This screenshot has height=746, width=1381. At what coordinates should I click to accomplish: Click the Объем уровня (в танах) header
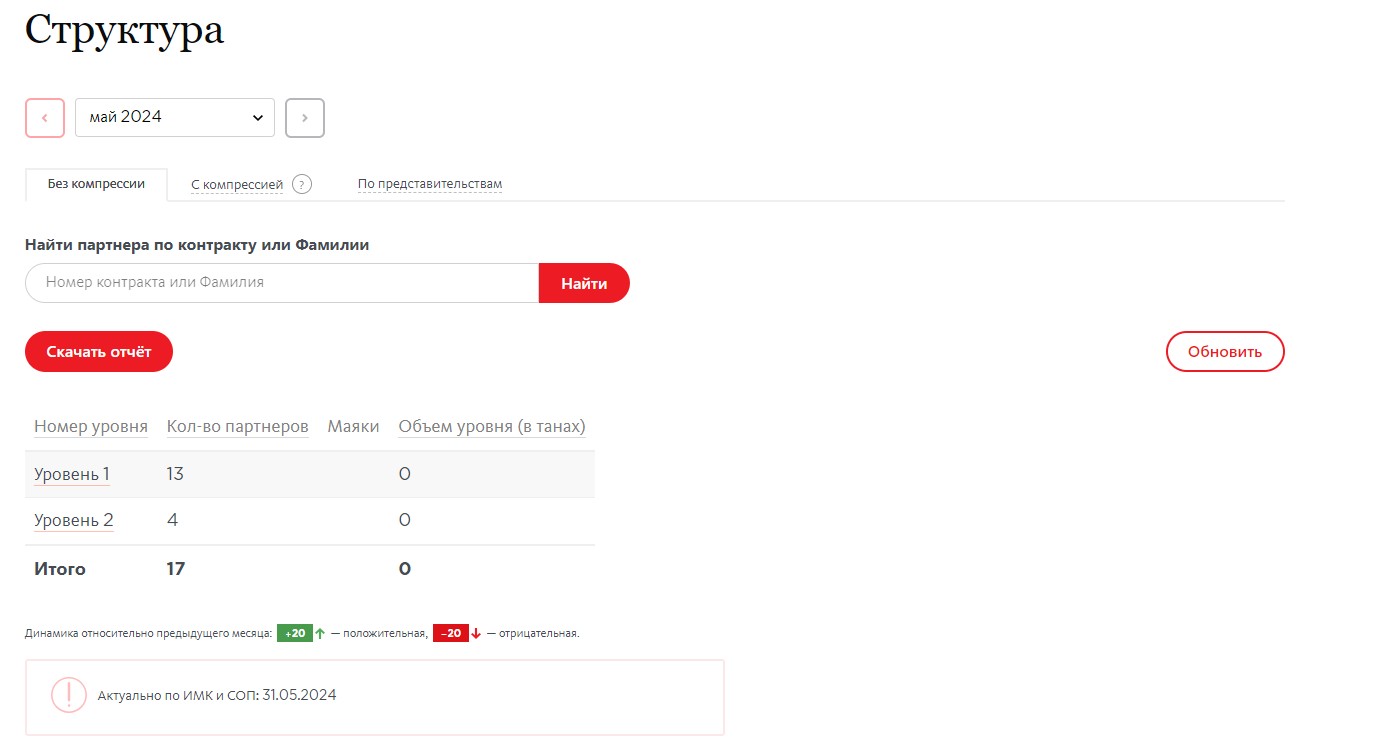[x=491, y=427]
